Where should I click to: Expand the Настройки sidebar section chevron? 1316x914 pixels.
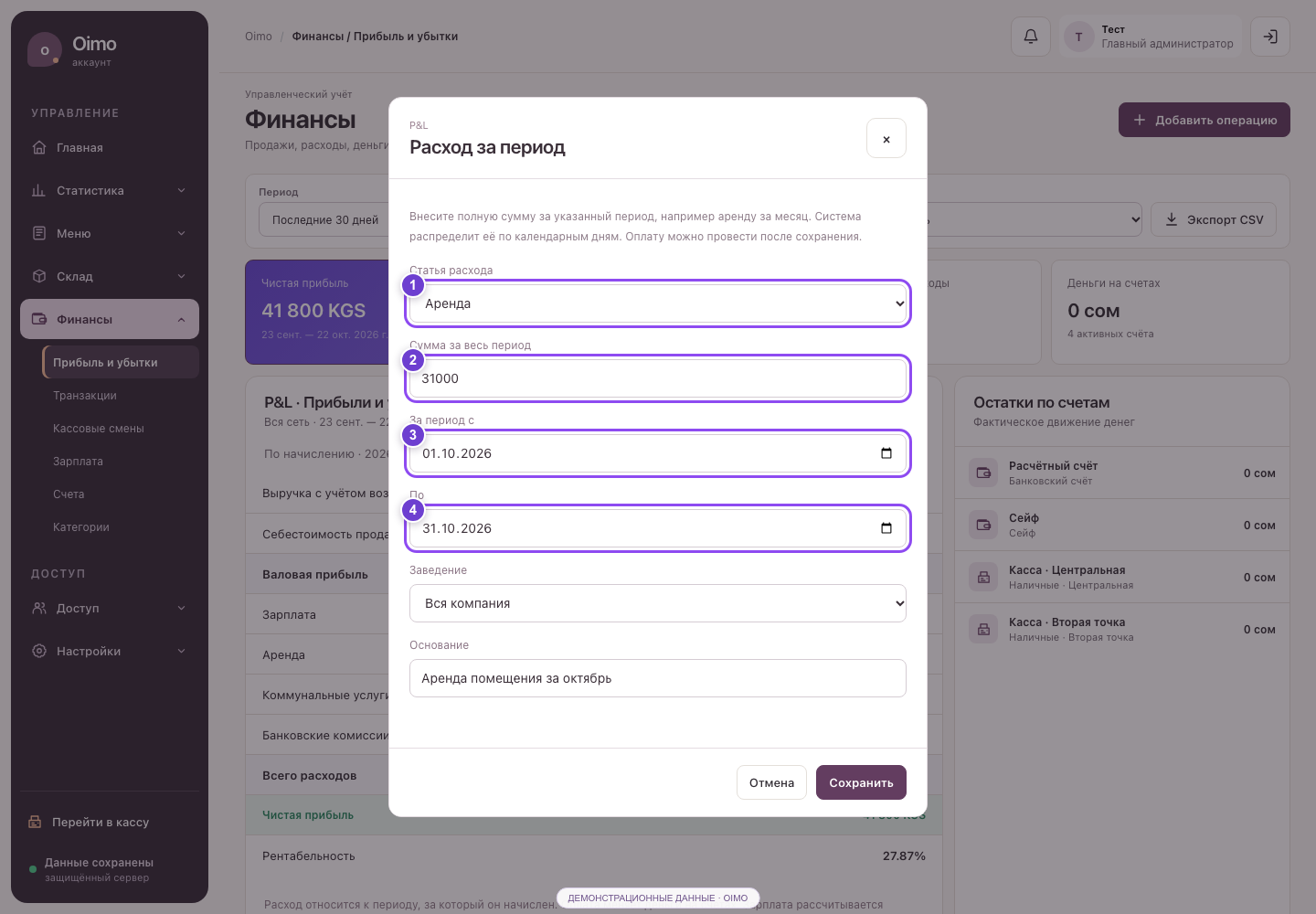pyautogui.click(x=181, y=651)
